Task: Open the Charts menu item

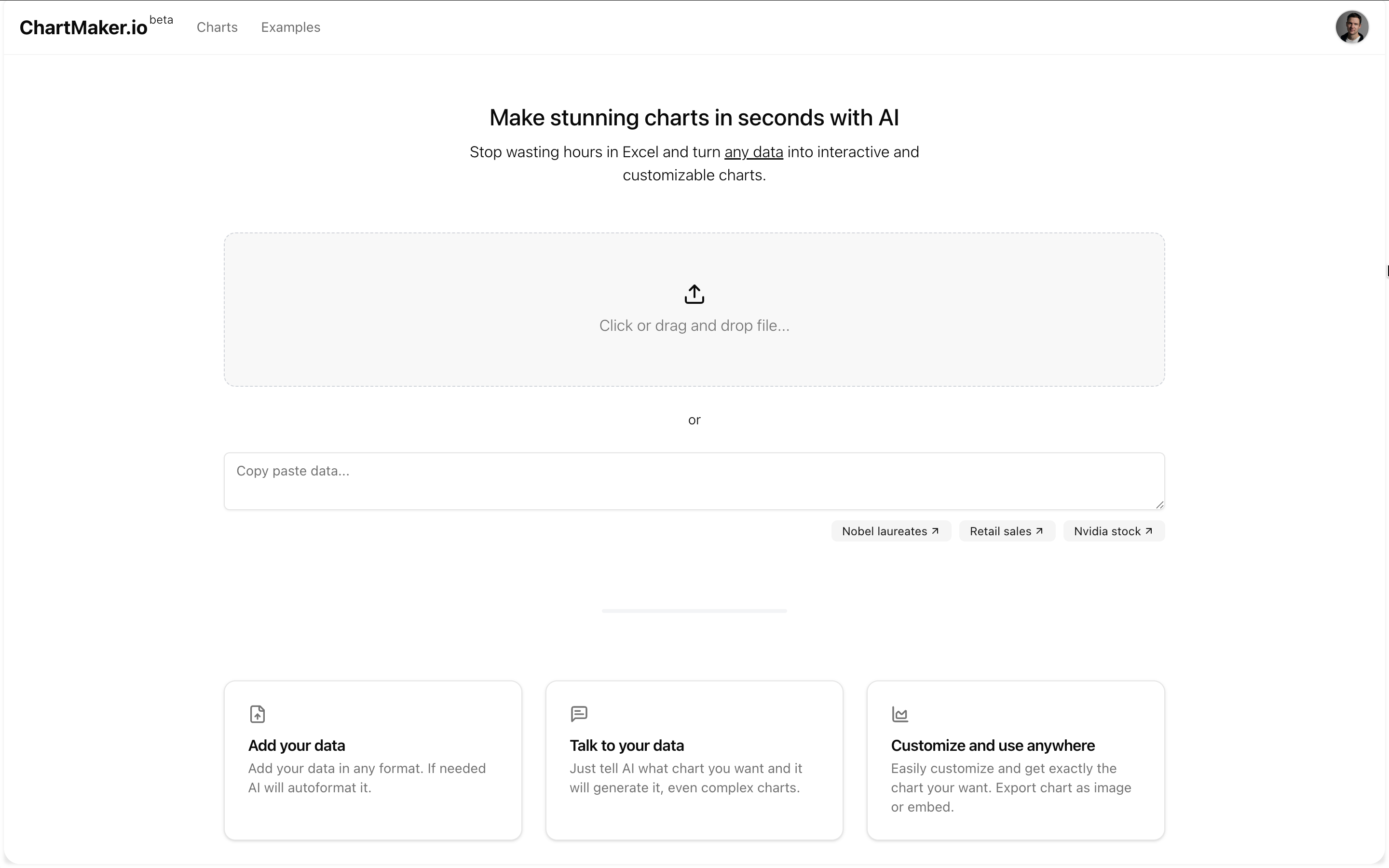Action: (x=217, y=27)
